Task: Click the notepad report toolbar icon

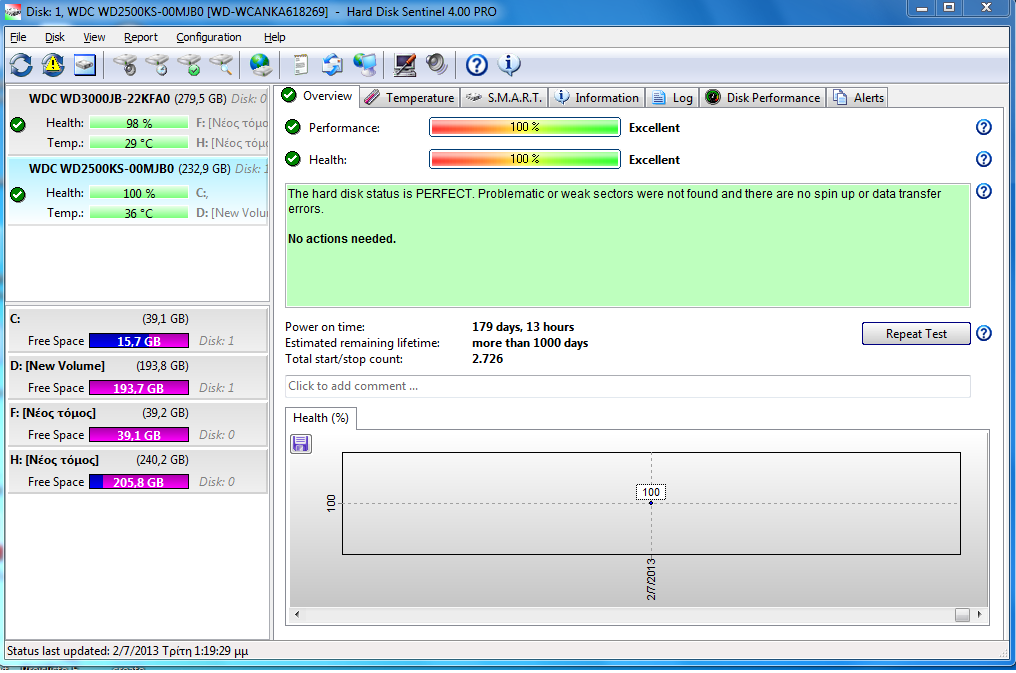Action: pos(300,65)
